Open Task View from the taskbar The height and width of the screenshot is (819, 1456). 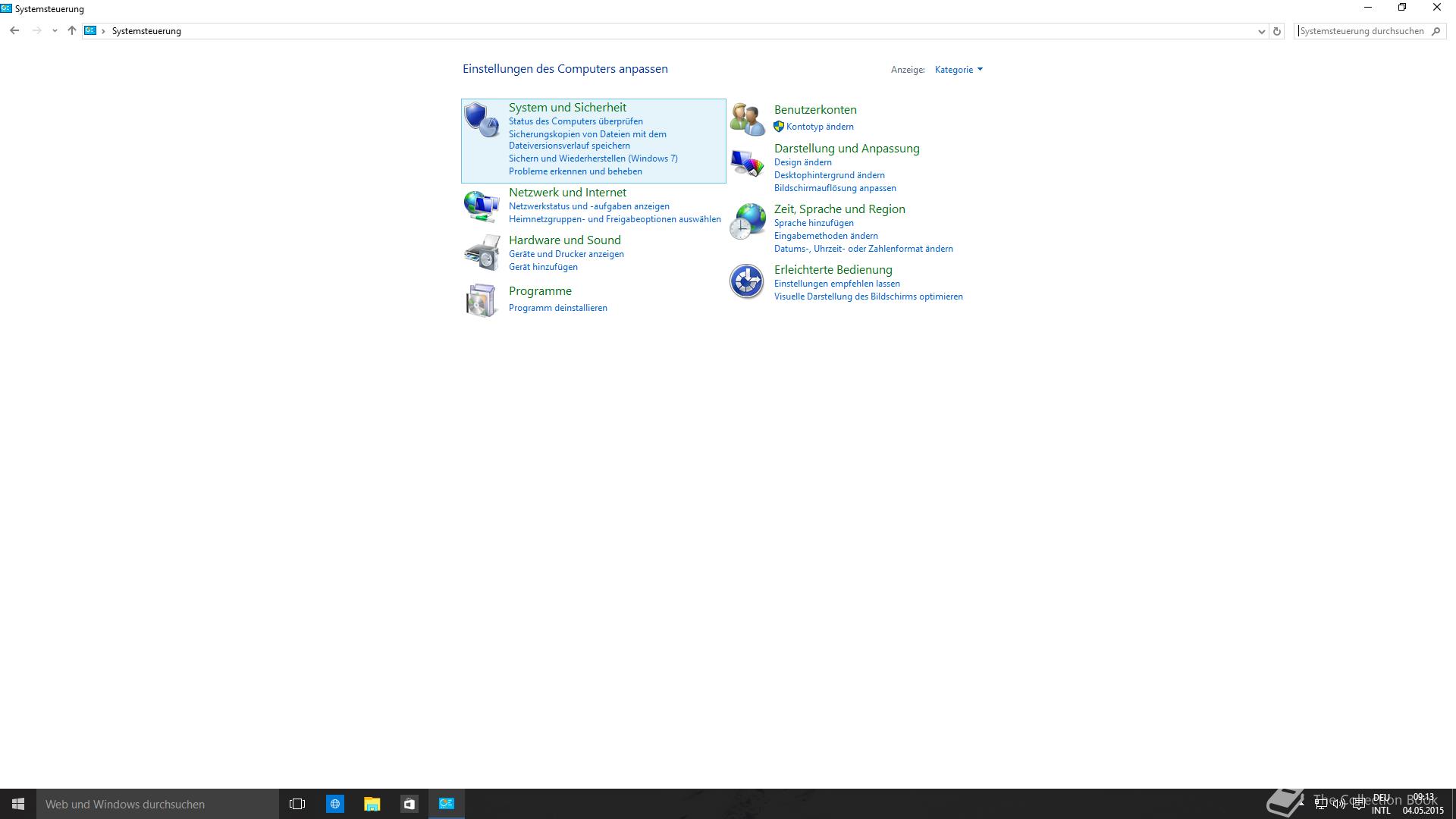[297, 804]
